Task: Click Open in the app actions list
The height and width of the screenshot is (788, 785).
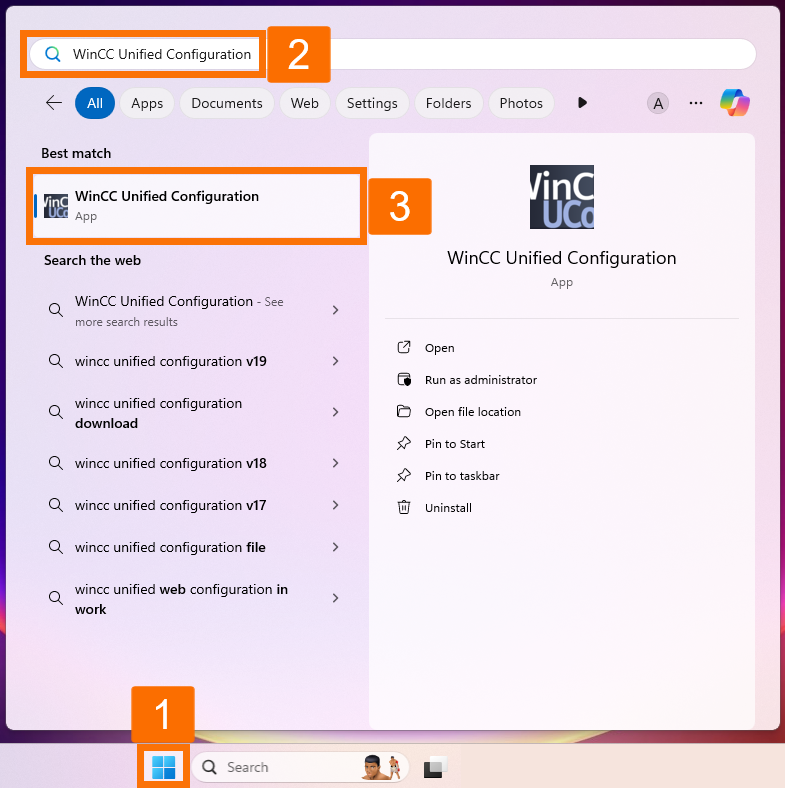Action: 440,348
